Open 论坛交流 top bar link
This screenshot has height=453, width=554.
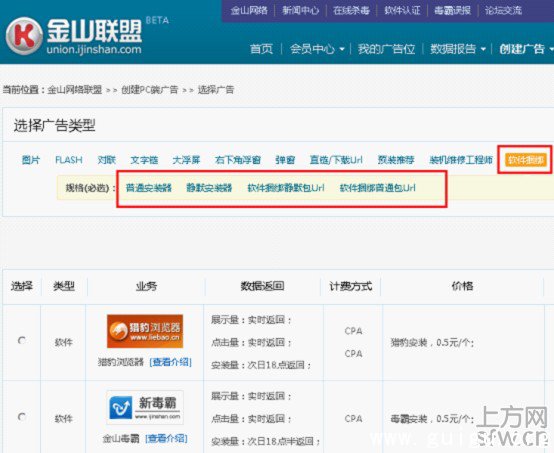(x=503, y=10)
